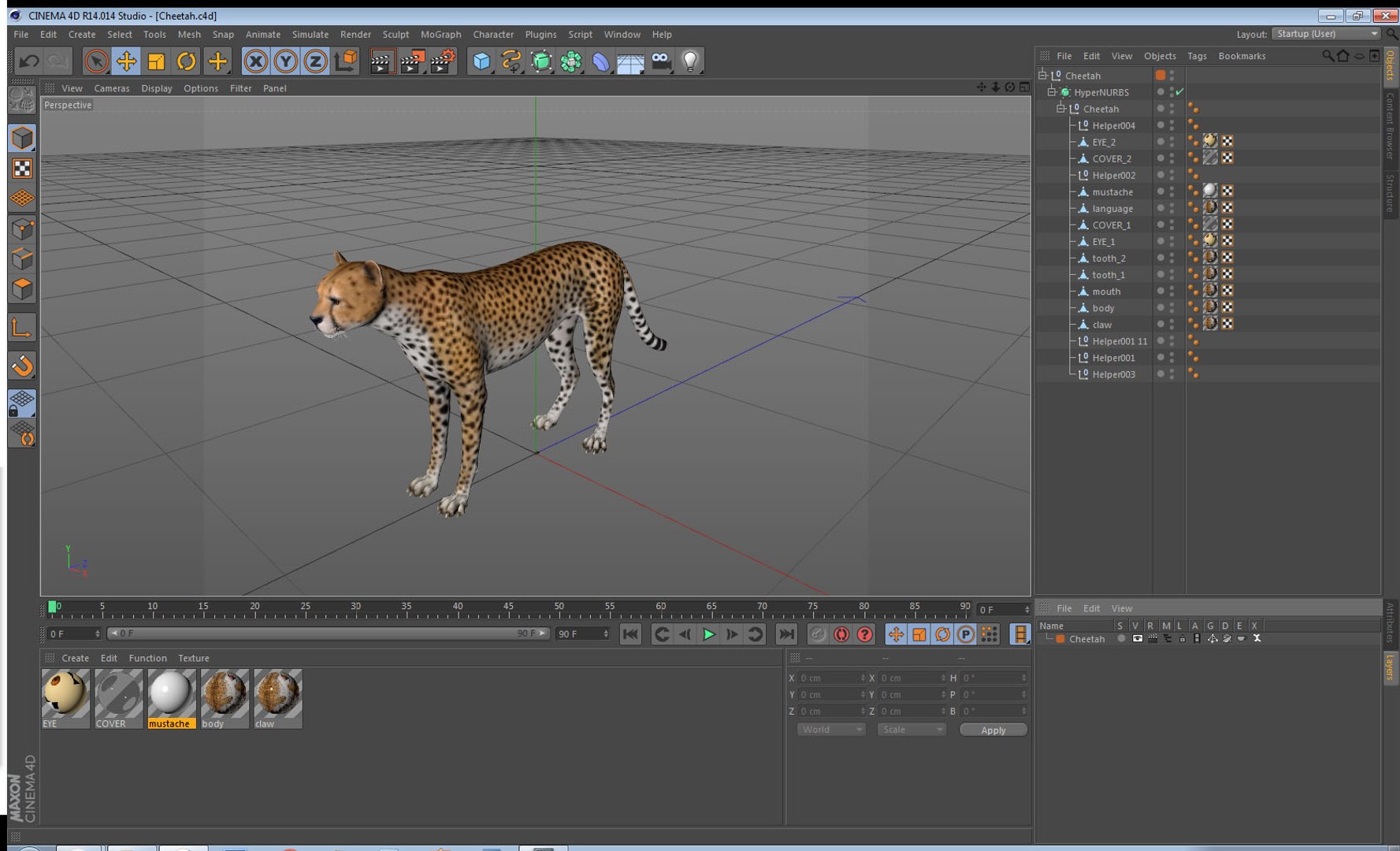This screenshot has width=1400, height=851.
Task: Toggle HyperNURBS enable checkmark
Action: click(x=1179, y=92)
